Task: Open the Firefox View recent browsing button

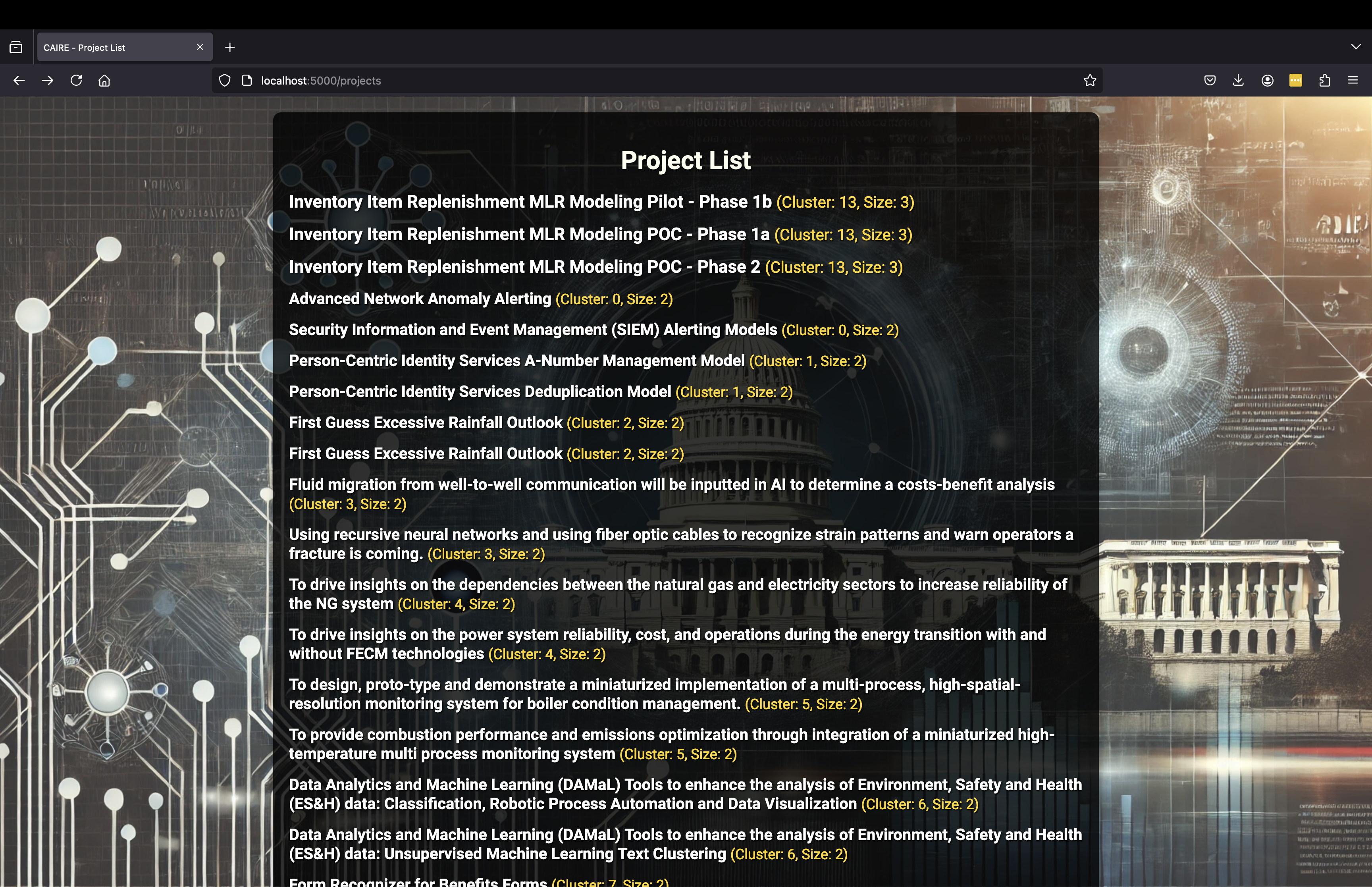Action: click(16, 47)
